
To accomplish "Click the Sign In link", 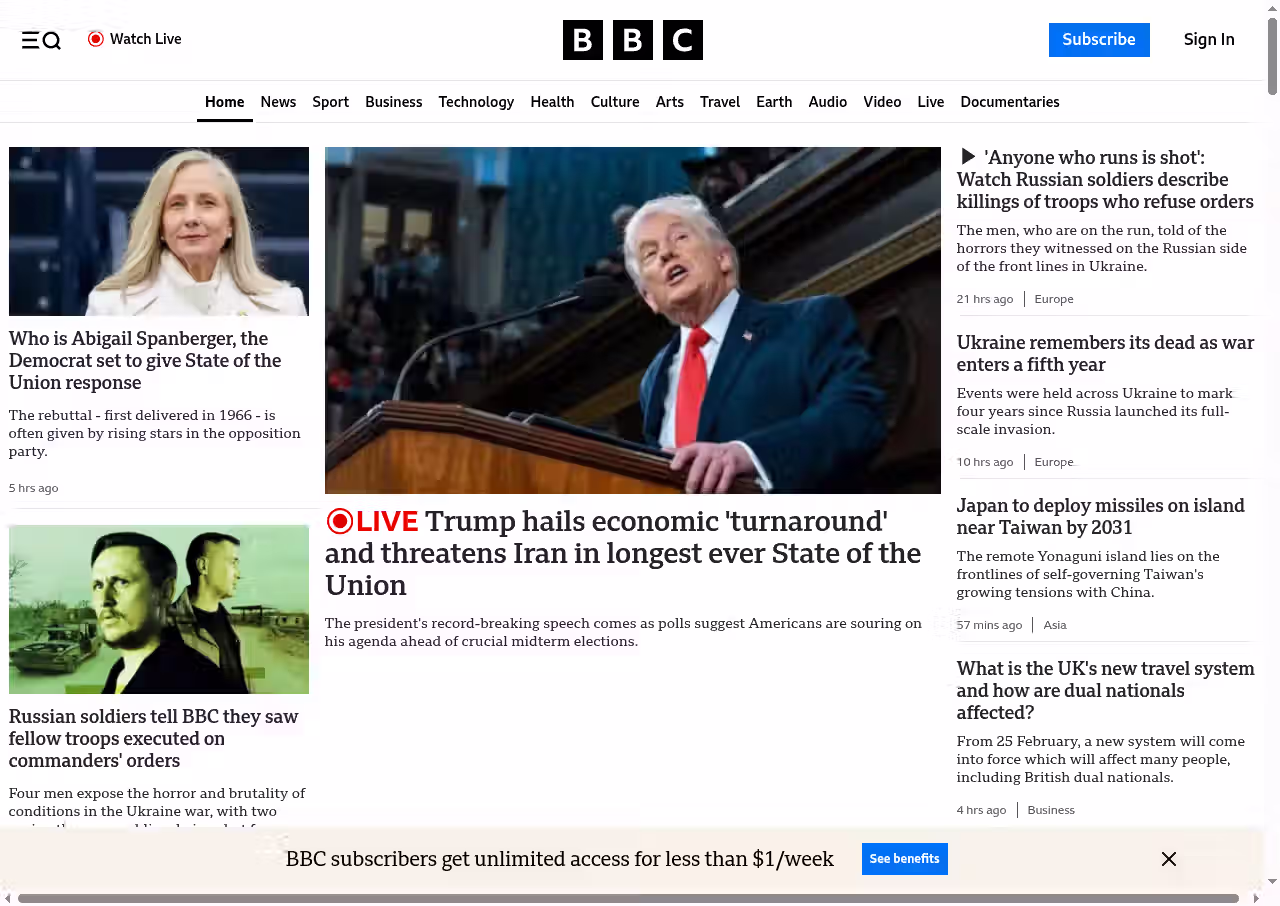I will [1208, 40].
